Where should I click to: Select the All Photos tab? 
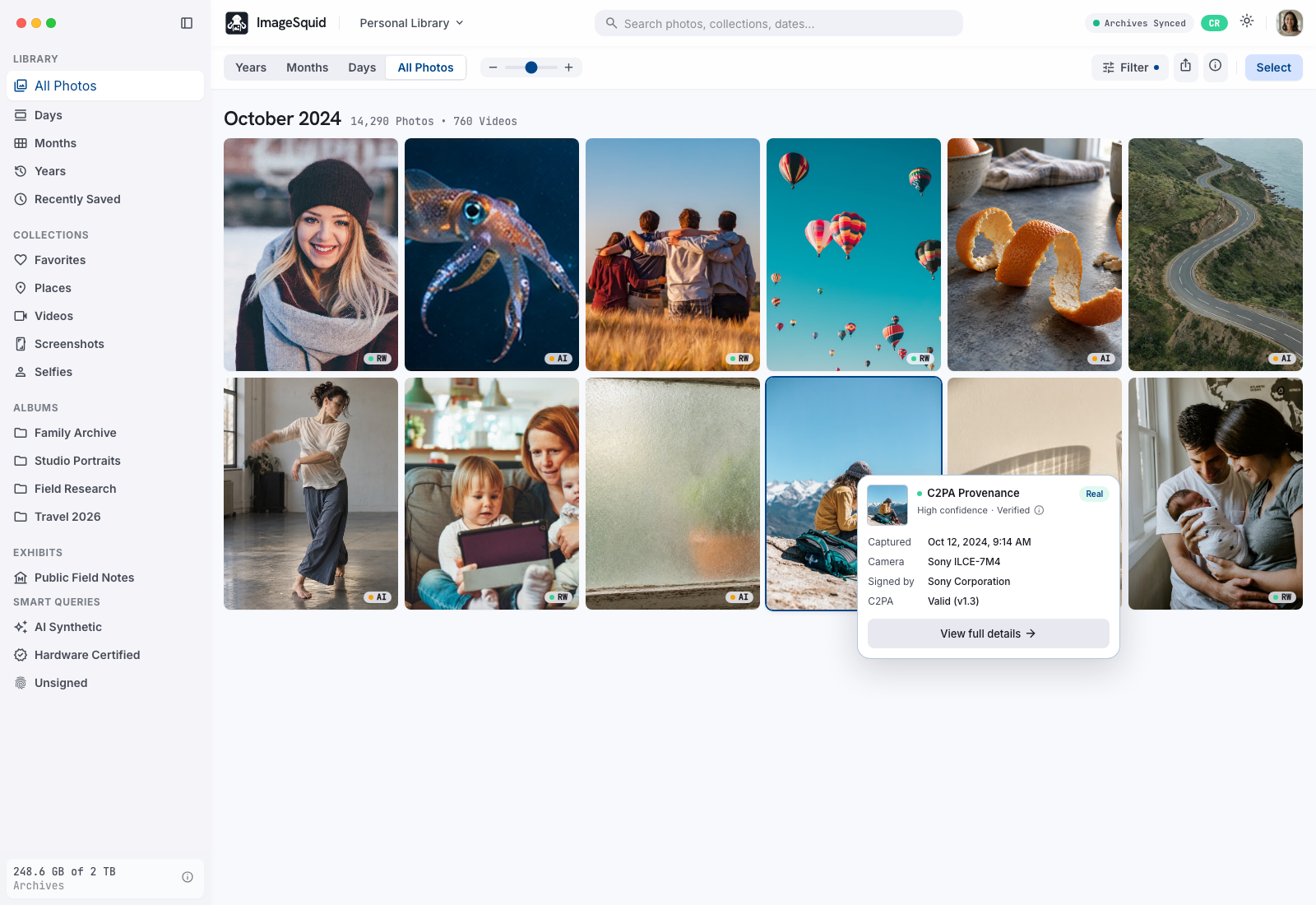[x=425, y=67]
